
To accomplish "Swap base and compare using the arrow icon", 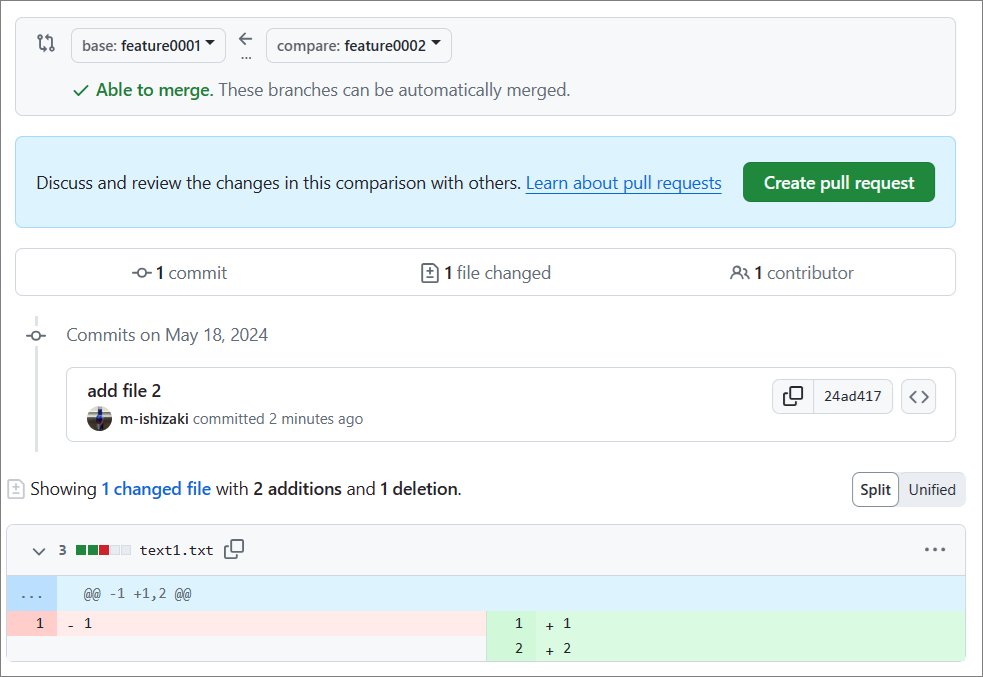I will (245, 38).
